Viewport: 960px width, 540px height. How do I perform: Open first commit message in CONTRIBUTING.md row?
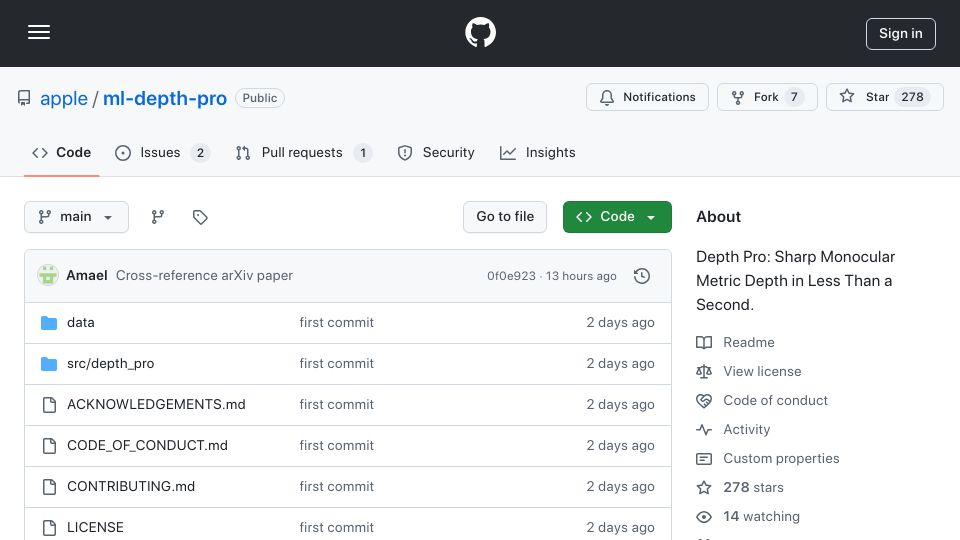tap(336, 487)
